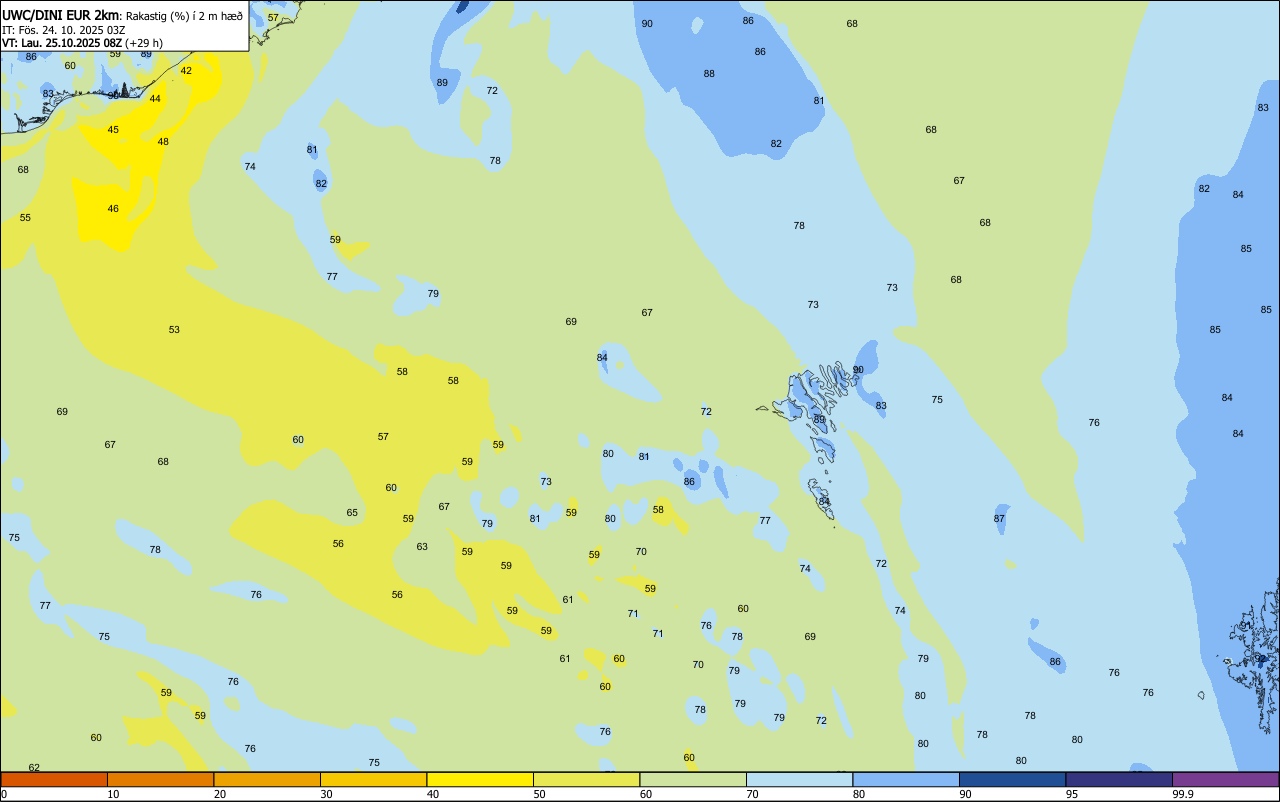Screen dimensions: 1280x802
Task: Click the legend tick label 10
Action: coord(113,794)
